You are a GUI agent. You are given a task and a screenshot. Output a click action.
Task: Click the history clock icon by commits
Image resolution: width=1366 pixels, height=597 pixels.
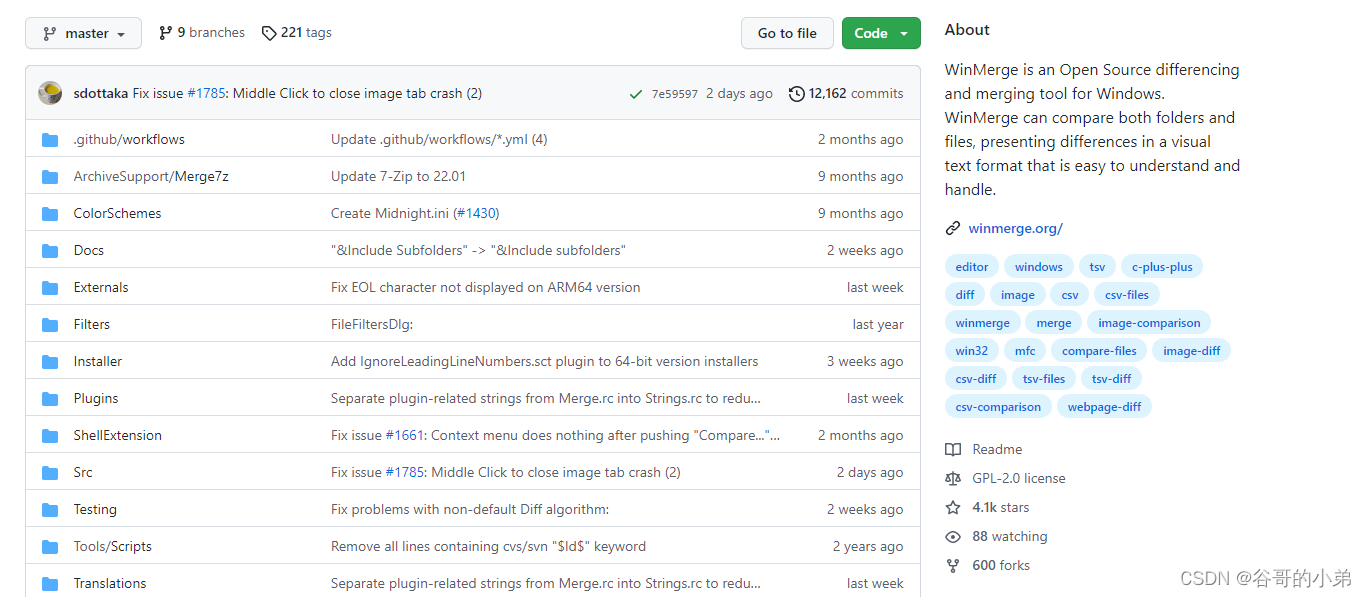click(x=796, y=94)
